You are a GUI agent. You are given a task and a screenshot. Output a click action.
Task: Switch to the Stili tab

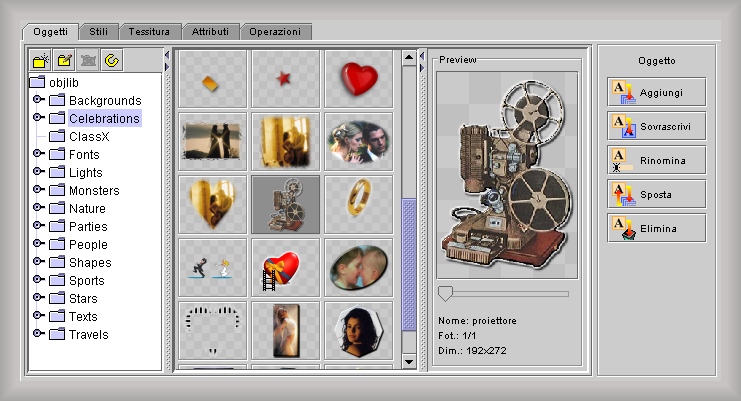(98, 32)
